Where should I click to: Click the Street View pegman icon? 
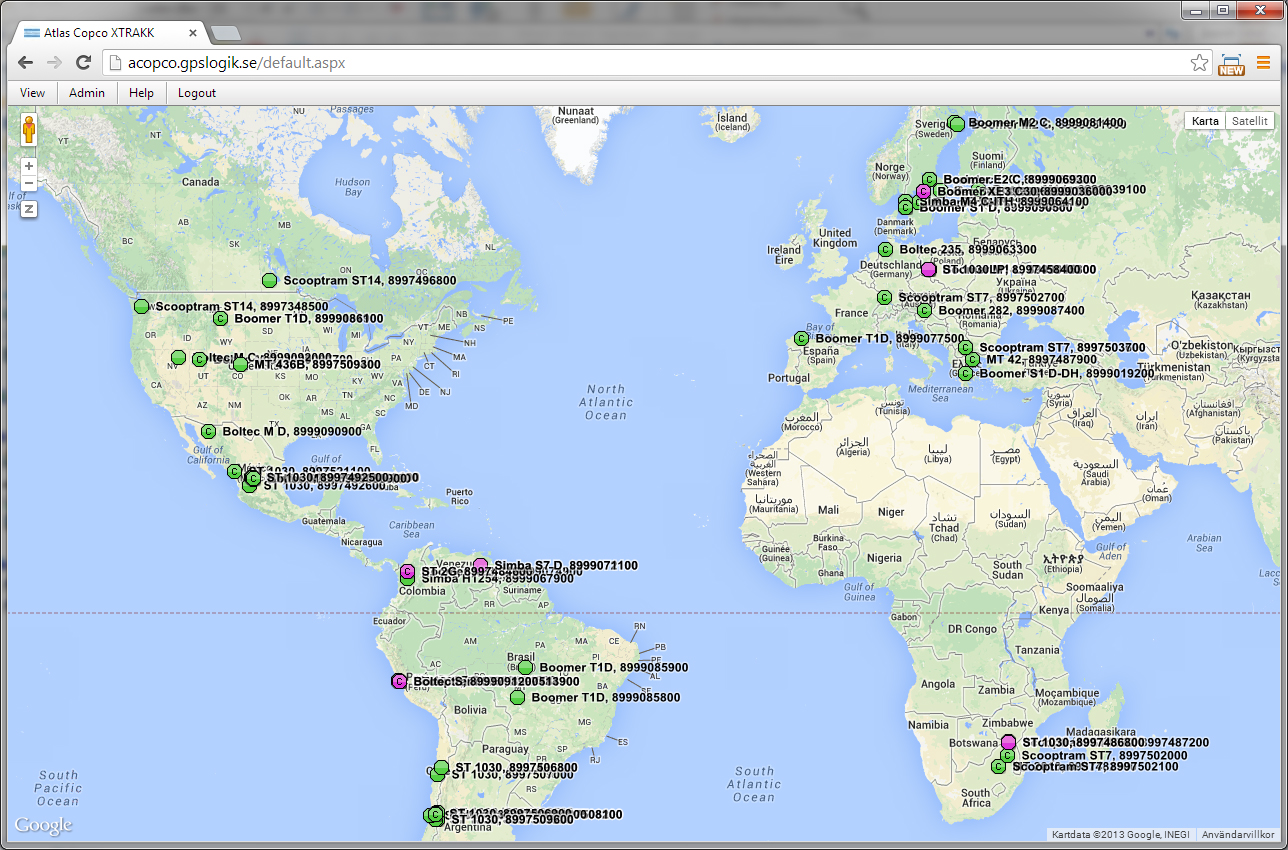29,130
